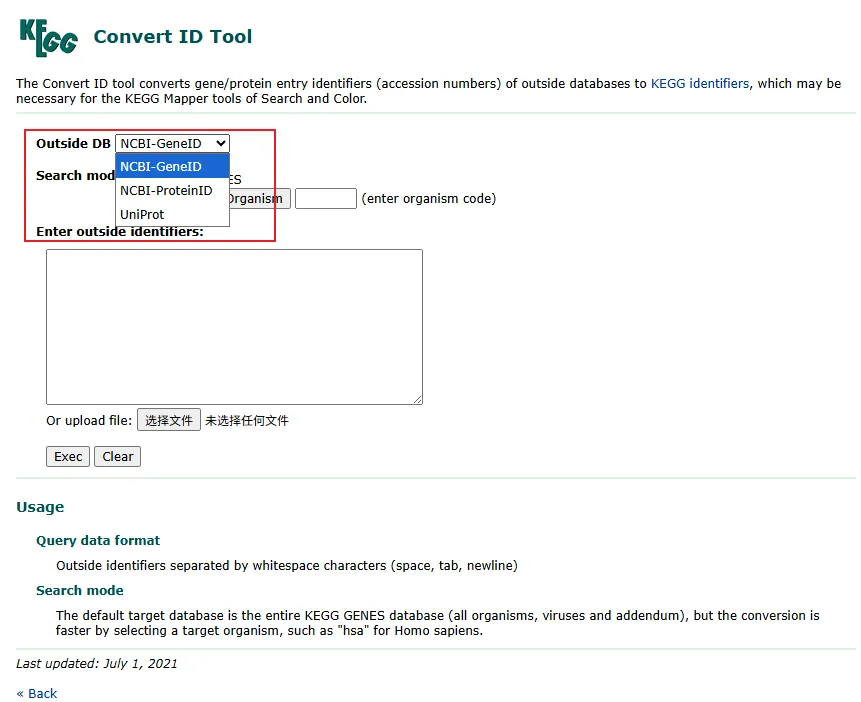
Task: Click the 选择文件 file upload button
Action: coord(168,421)
